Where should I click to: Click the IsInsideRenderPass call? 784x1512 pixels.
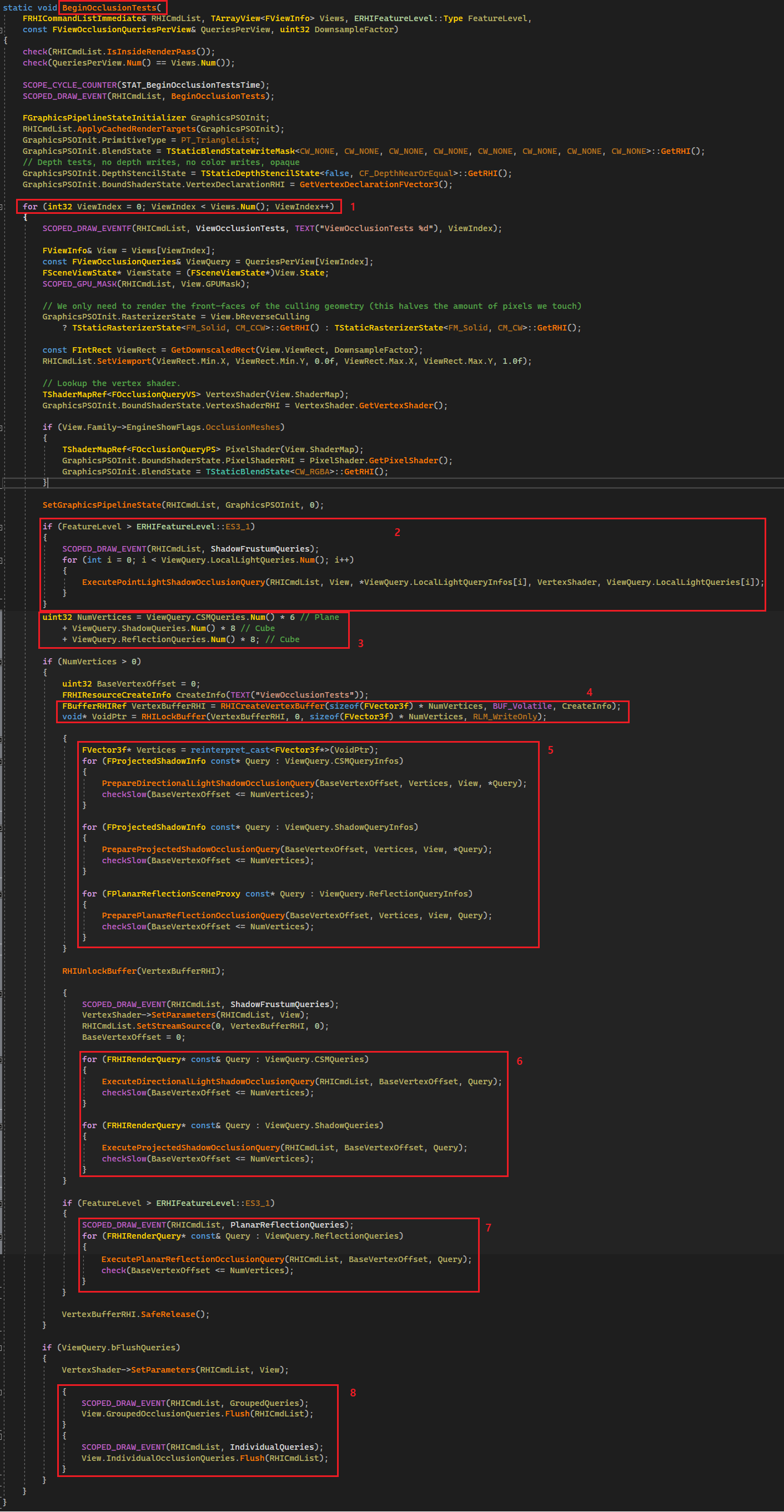point(152,52)
